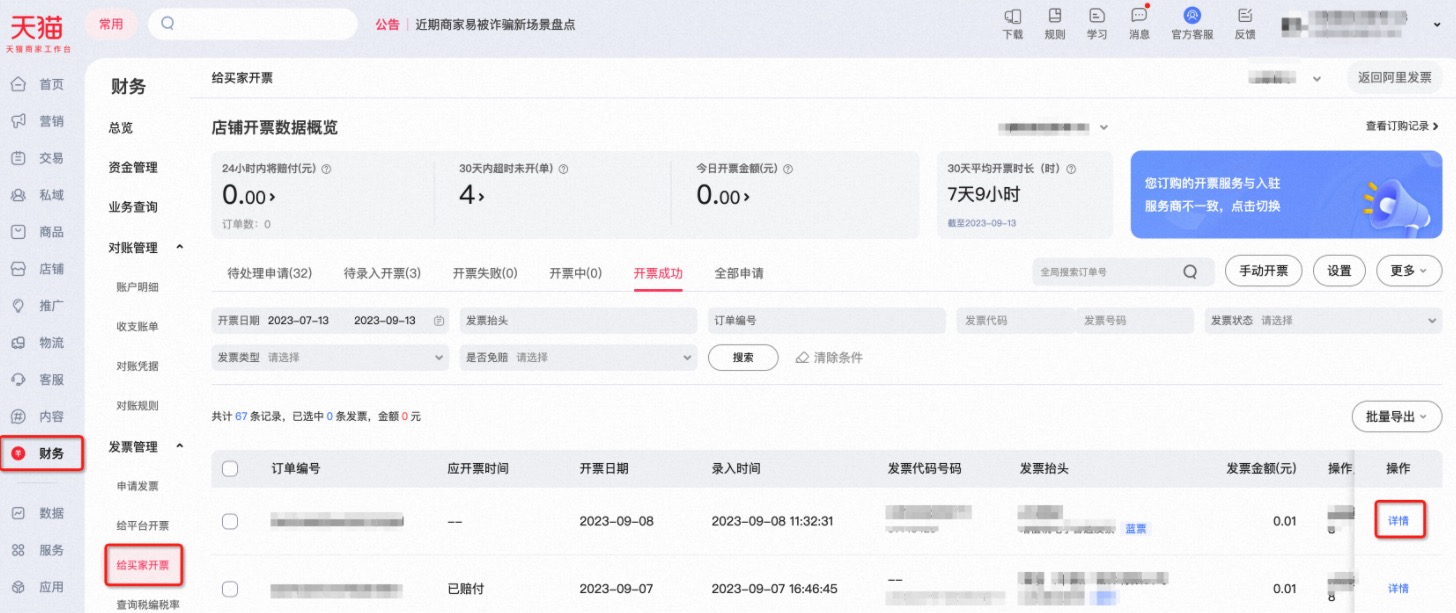The image size is (1456, 613).
Task: Contact 官方客服 via header icon
Action: [x=1192, y=16]
